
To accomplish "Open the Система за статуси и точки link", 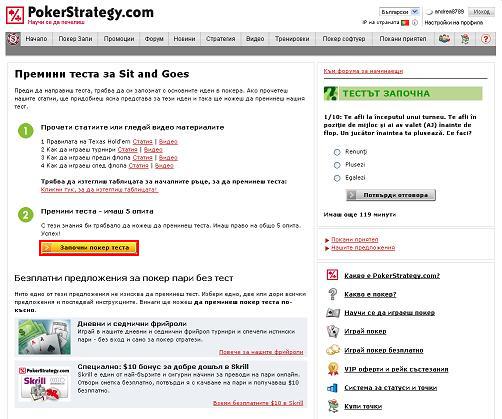I will (391, 388).
